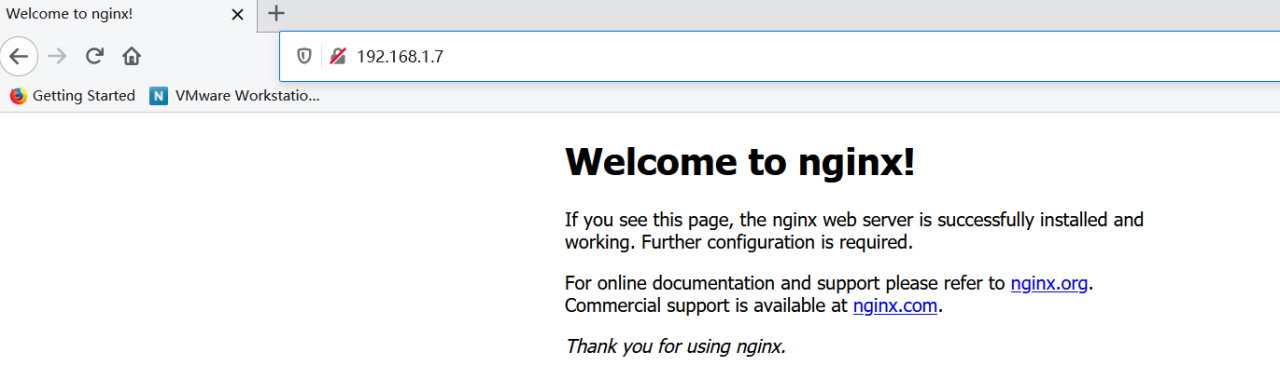Open tracking protection shield info
The height and width of the screenshot is (379, 1280).
click(305, 56)
